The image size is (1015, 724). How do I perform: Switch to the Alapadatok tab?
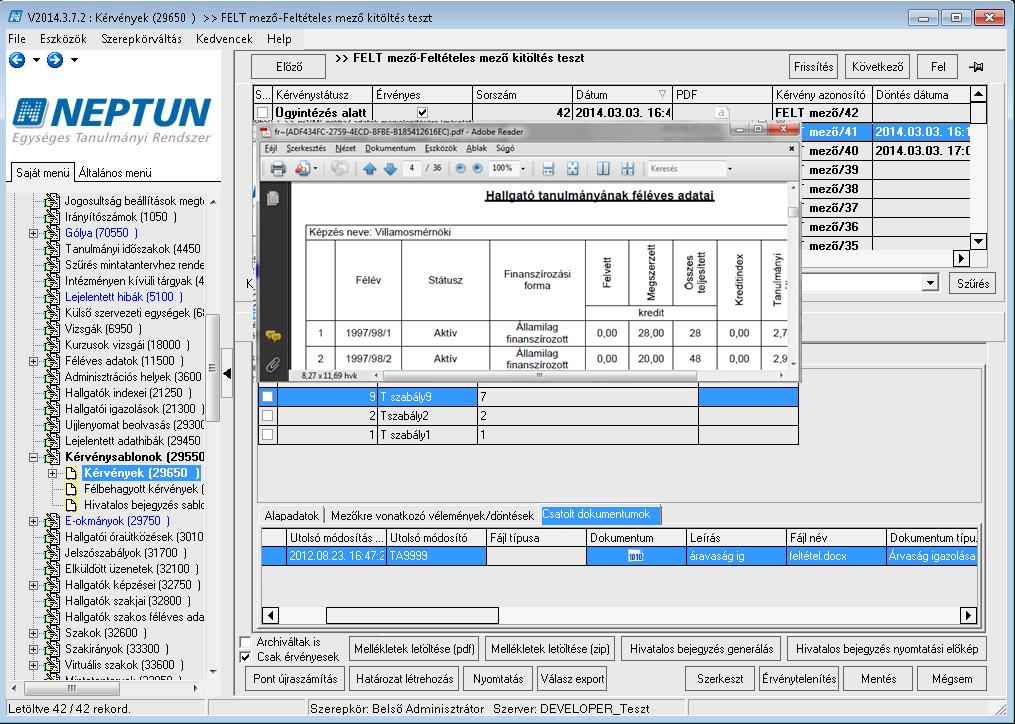click(291, 515)
